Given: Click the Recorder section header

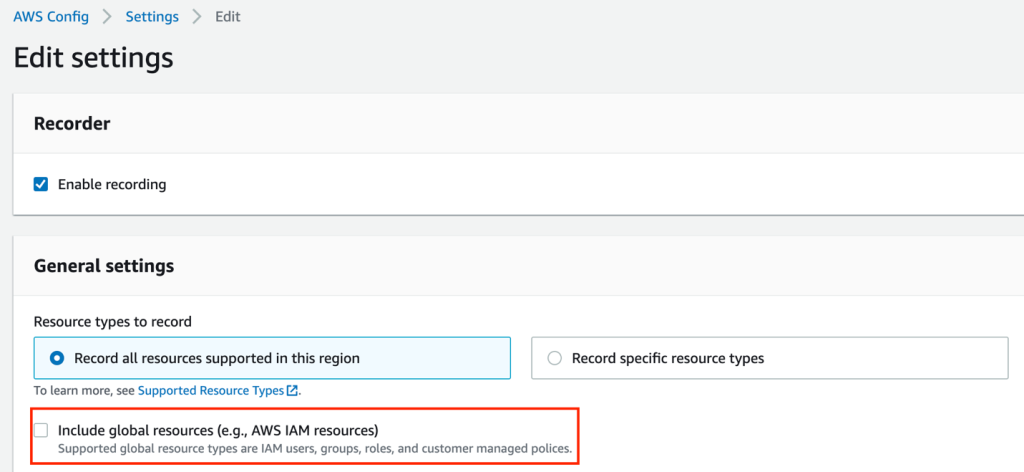Looking at the screenshot, I should click(x=72, y=124).
